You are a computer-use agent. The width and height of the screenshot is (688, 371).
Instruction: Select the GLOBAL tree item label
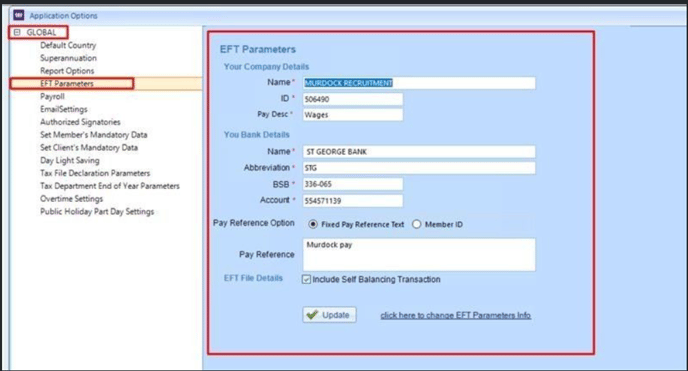41,32
